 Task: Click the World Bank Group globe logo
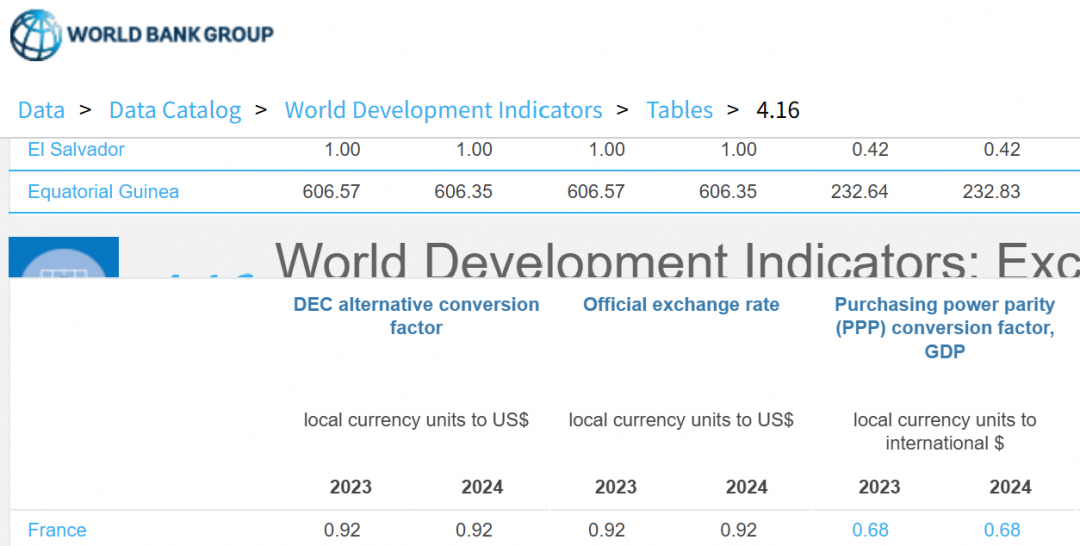[36, 35]
